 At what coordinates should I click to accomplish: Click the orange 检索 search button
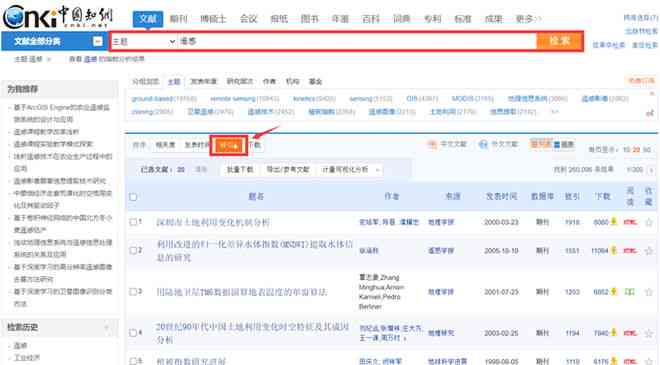[559, 41]
